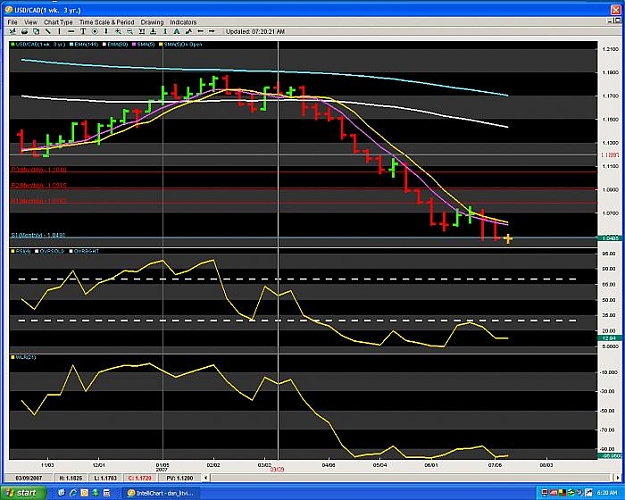Click the zoom out magnifier icon
625x500 pixels.
click(x=130, y=31)
